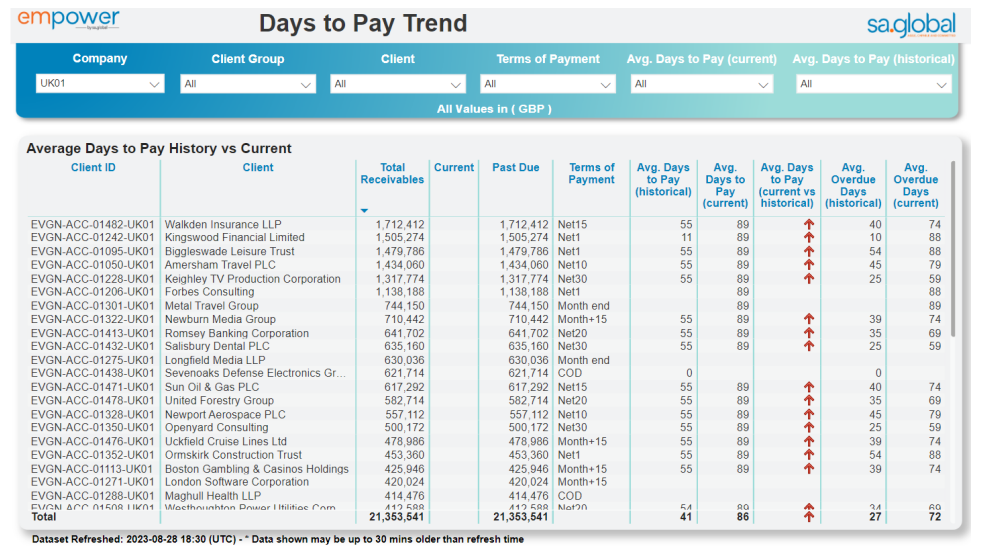Click total average overdue days current value 72
The height and width of the screenshot is (546, 982).
coord(934,517)
